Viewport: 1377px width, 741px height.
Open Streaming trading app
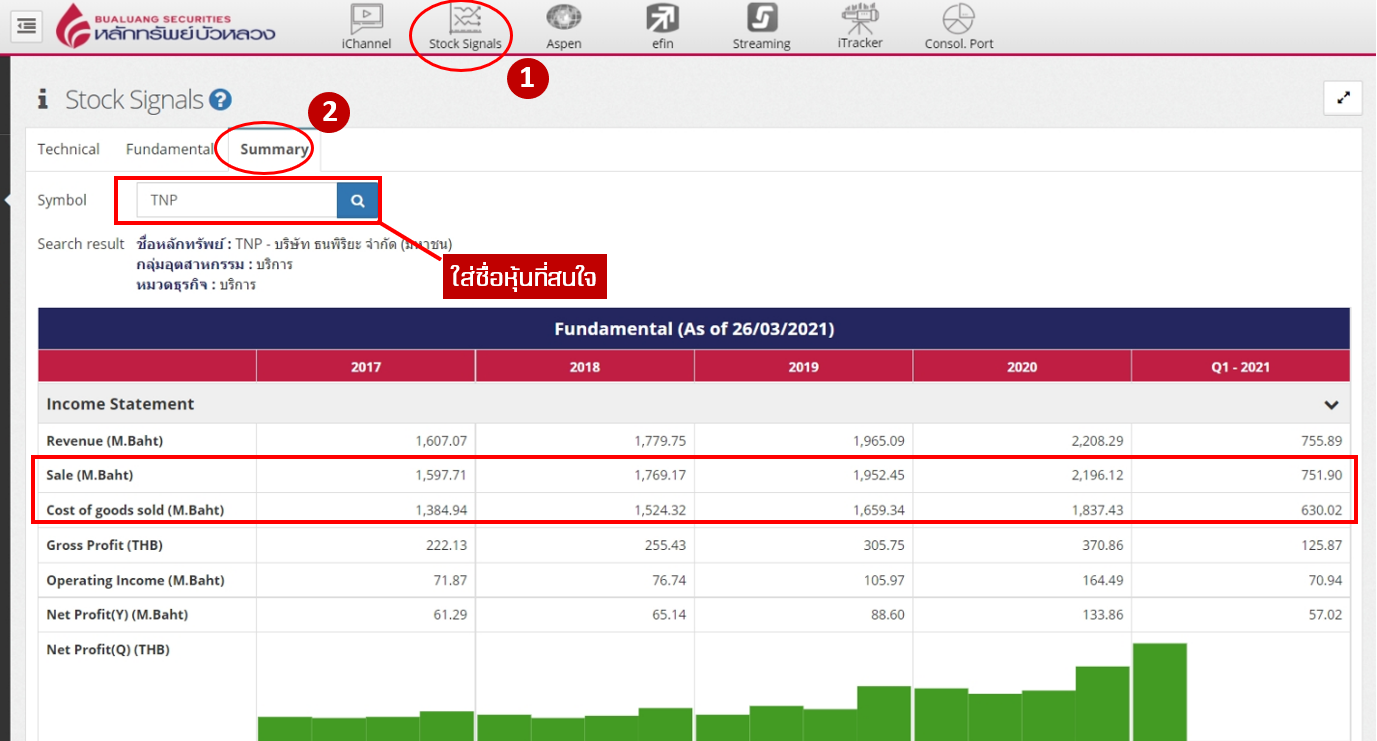tap(762, 27)
